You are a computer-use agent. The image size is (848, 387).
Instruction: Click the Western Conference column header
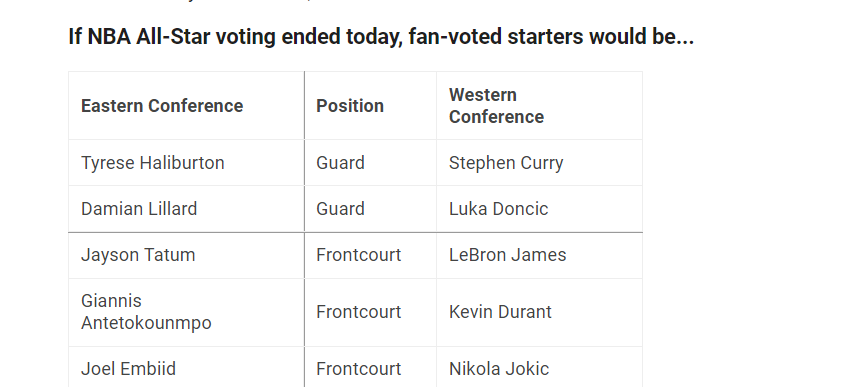[539, 105]
